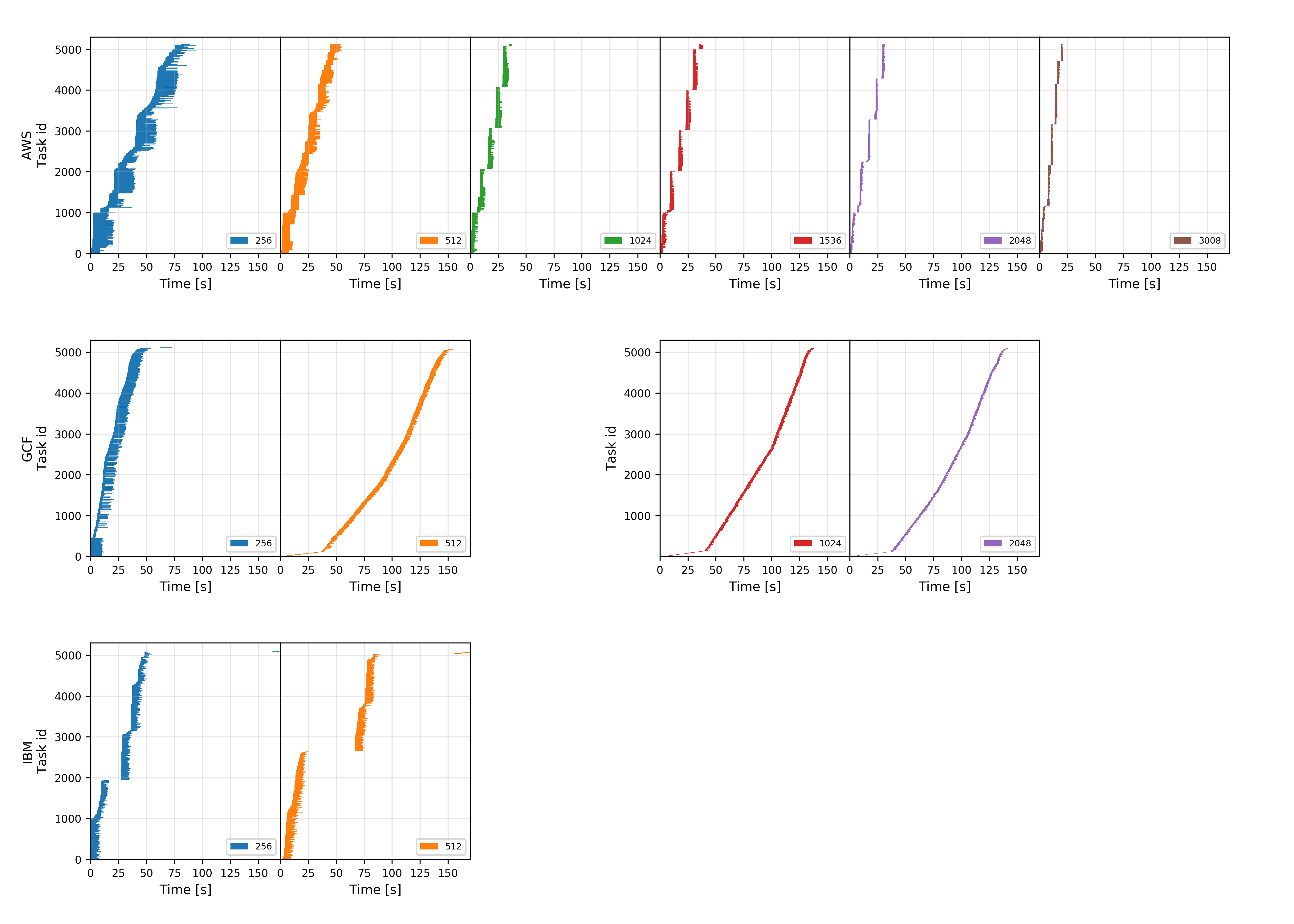Click the brown 3008 legend swatch
1294x924 pixels.
tap(1182, 241)
